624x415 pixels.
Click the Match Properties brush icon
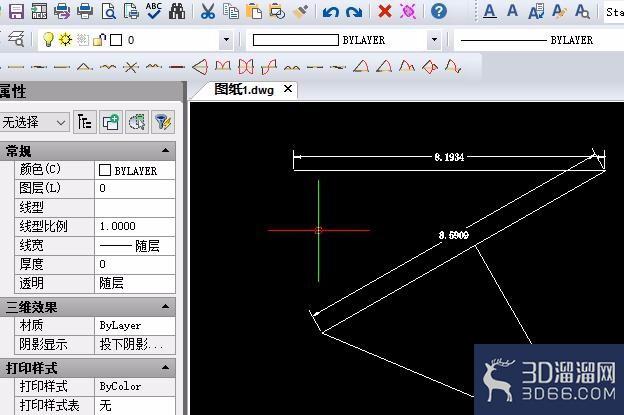click(x=300, y=11)
